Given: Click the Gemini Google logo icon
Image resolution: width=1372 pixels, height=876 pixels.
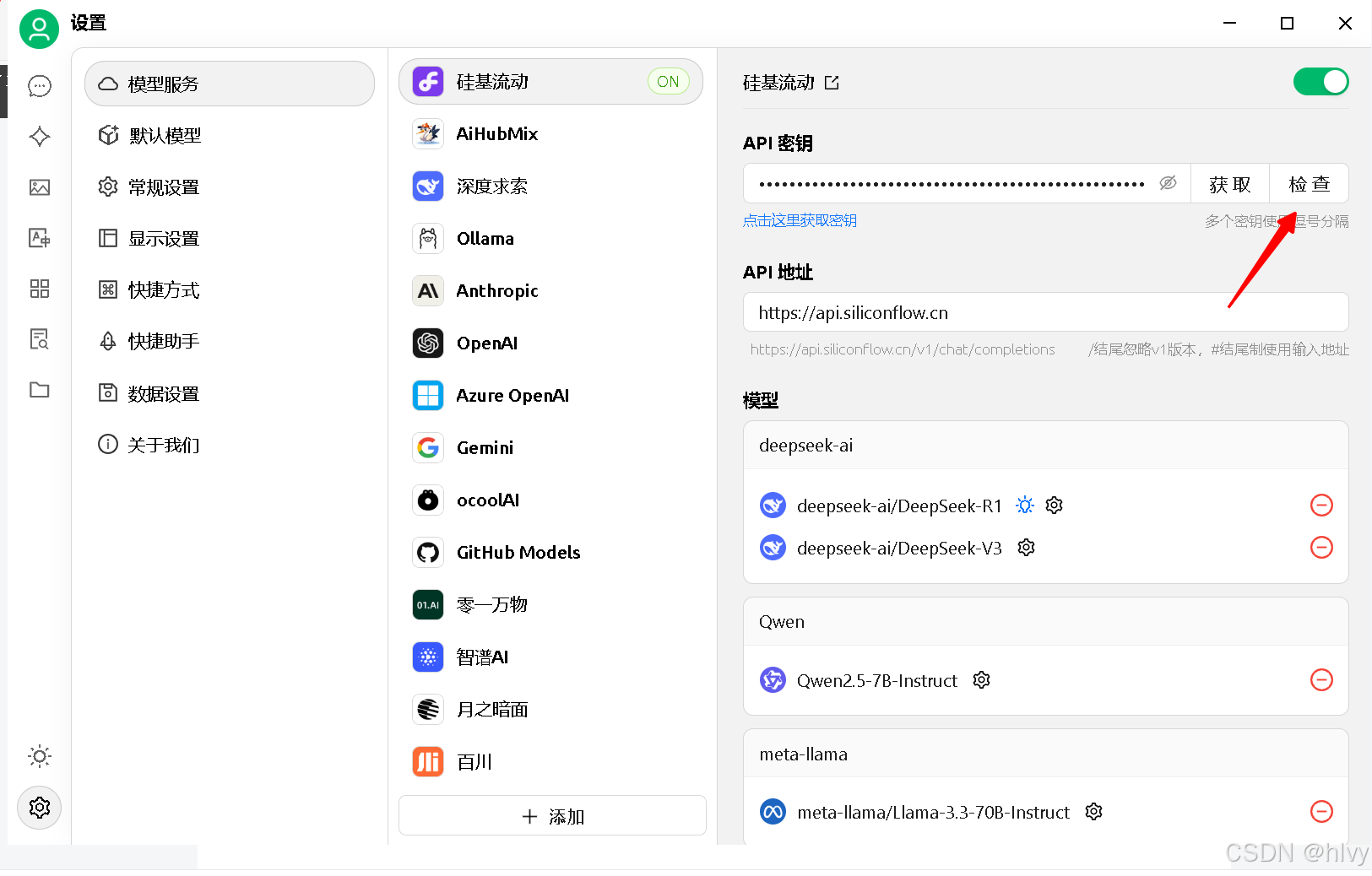Looking at the screenshot, I should tap(428, 448).
